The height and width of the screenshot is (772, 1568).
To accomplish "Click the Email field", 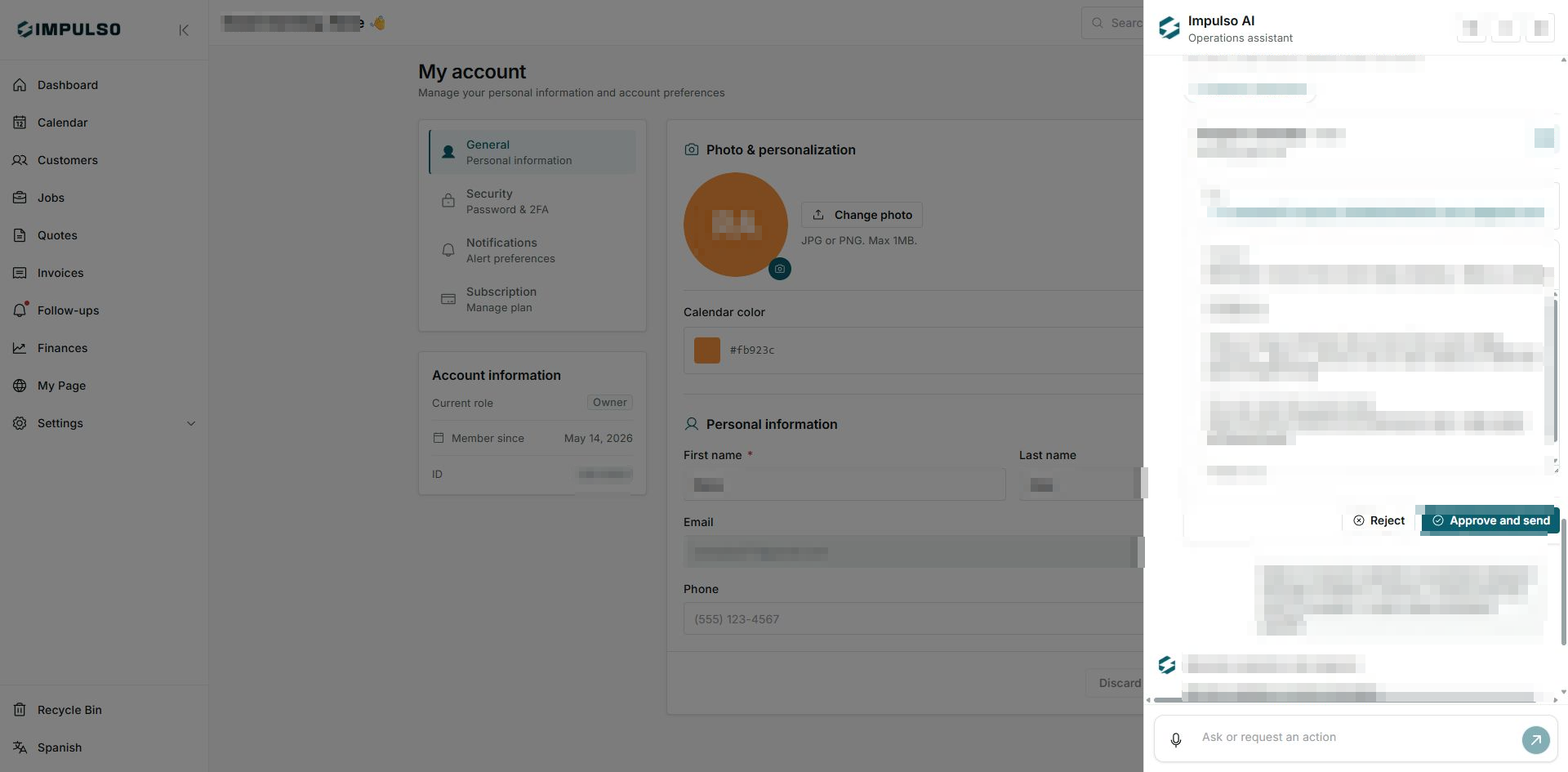I will (x=913, y=551).
